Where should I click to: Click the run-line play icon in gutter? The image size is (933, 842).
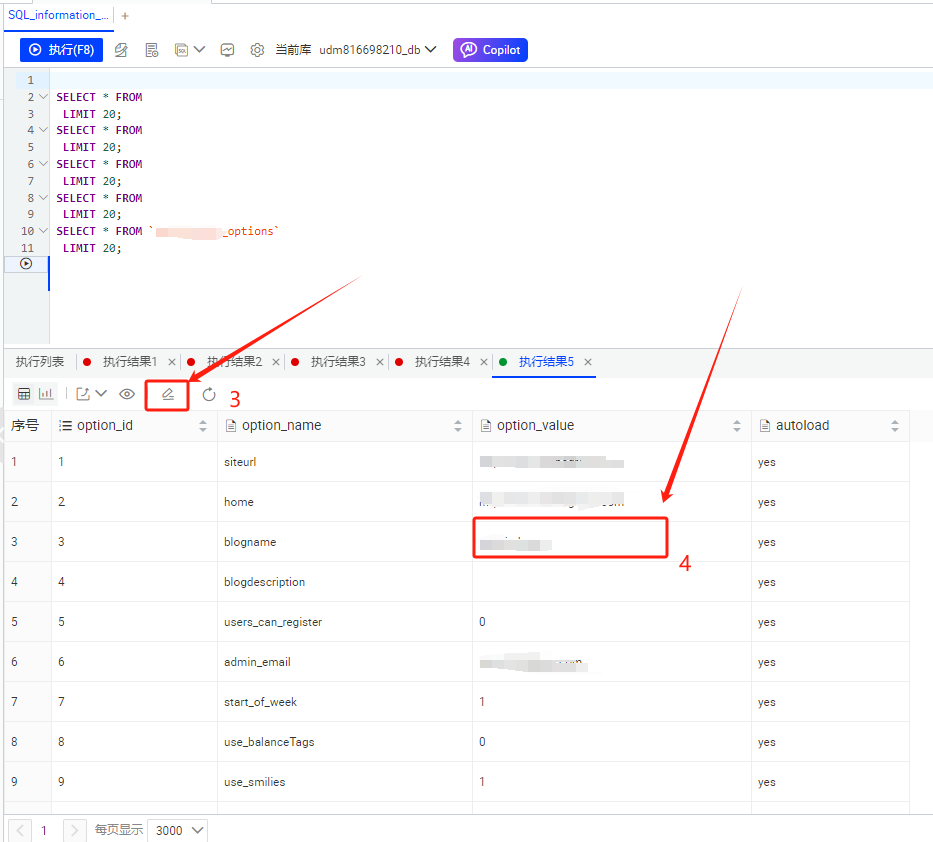[26, 264]
